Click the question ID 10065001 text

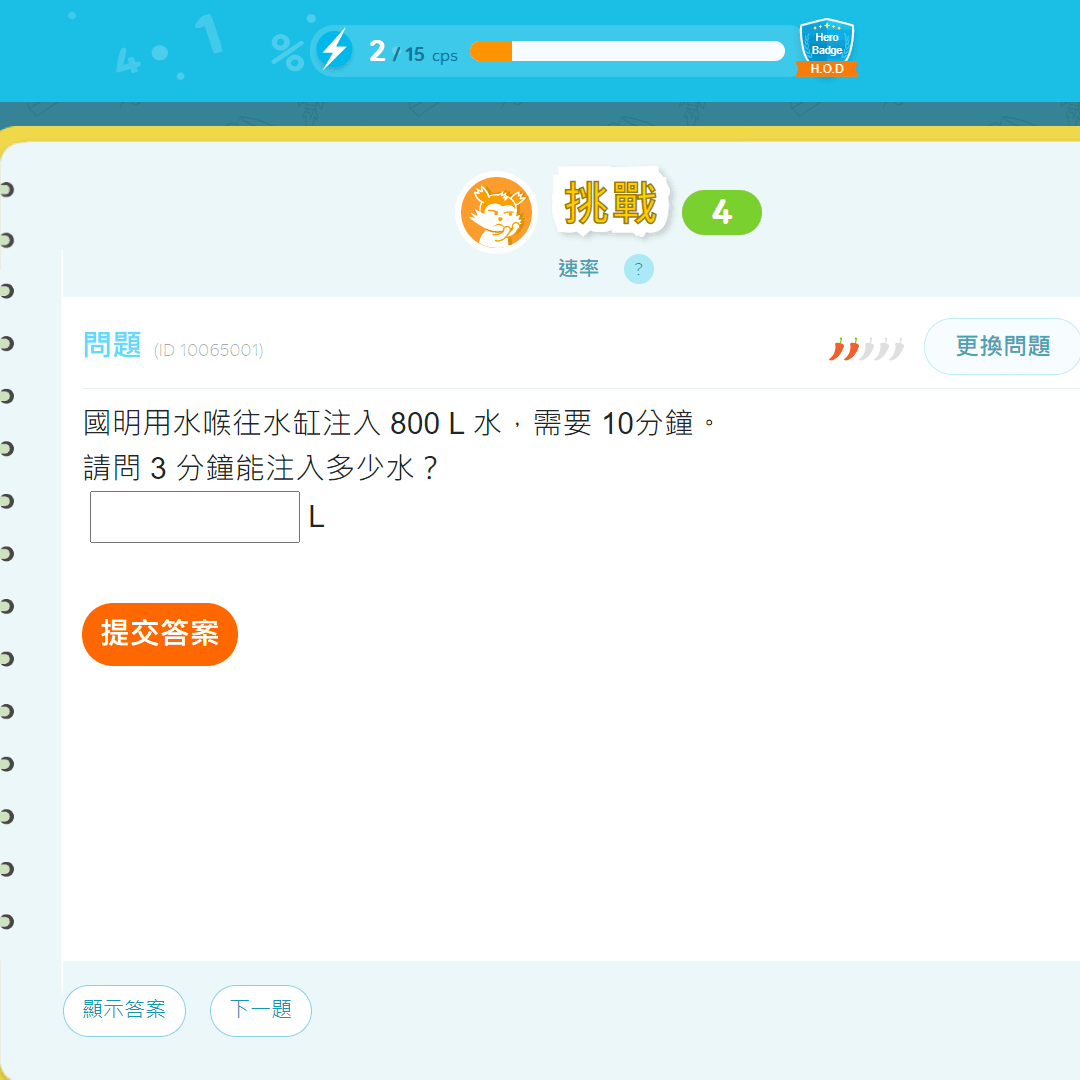209,350
